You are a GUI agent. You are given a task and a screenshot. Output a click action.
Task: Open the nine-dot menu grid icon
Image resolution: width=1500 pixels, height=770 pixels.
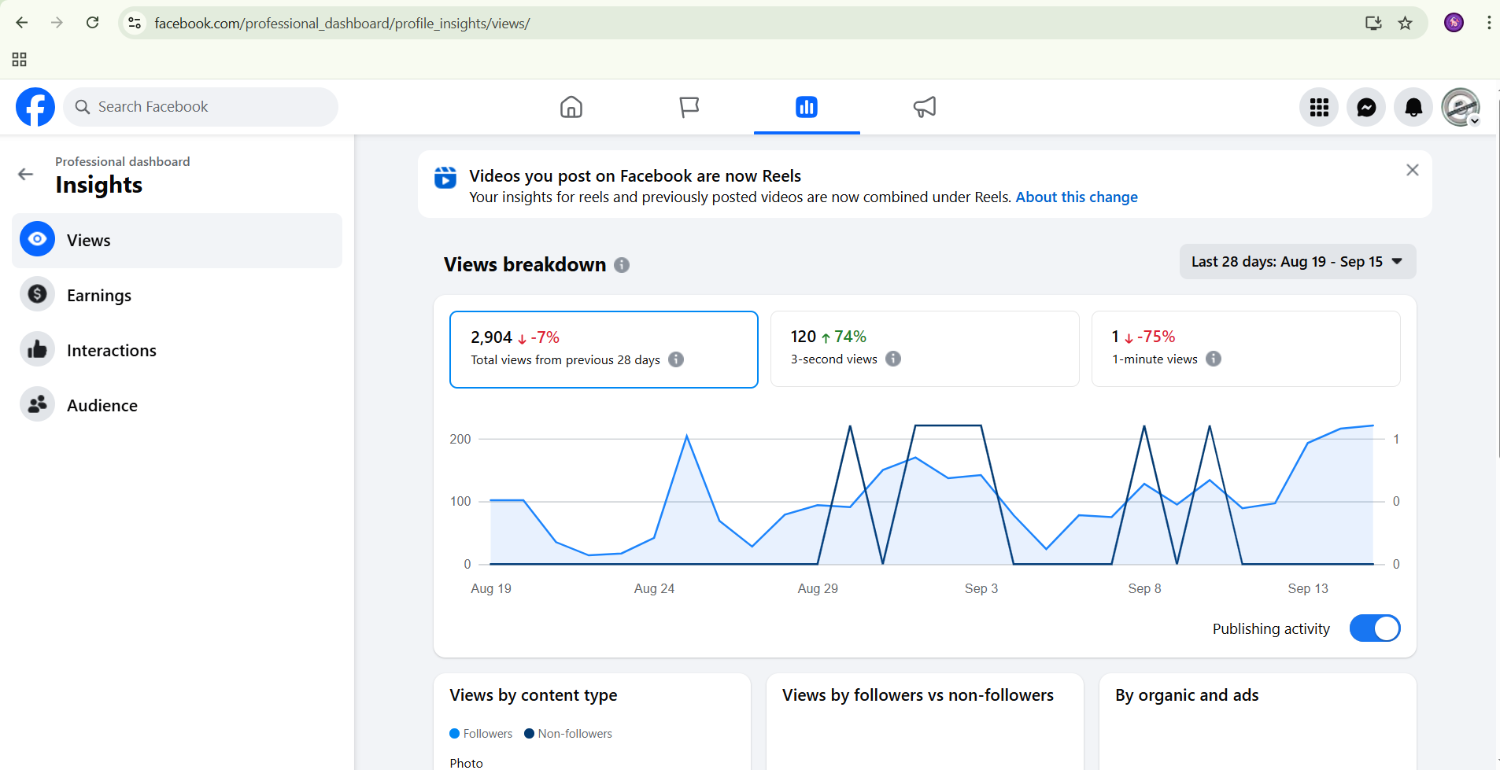click(1319, 107)
